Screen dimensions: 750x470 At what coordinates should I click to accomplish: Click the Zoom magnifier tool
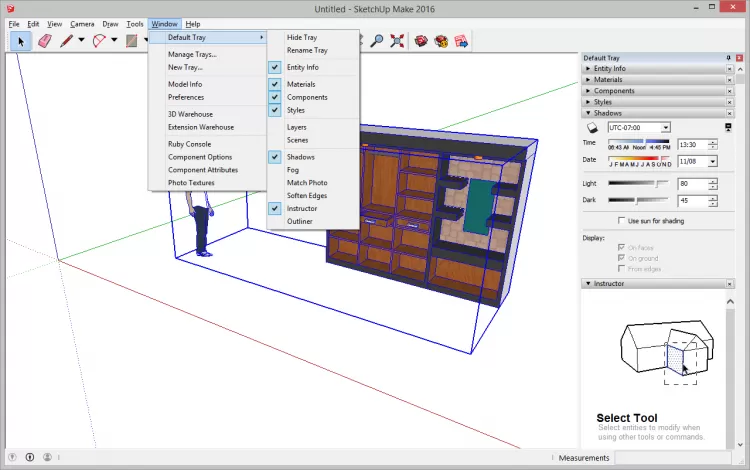[x=377, y=41]
